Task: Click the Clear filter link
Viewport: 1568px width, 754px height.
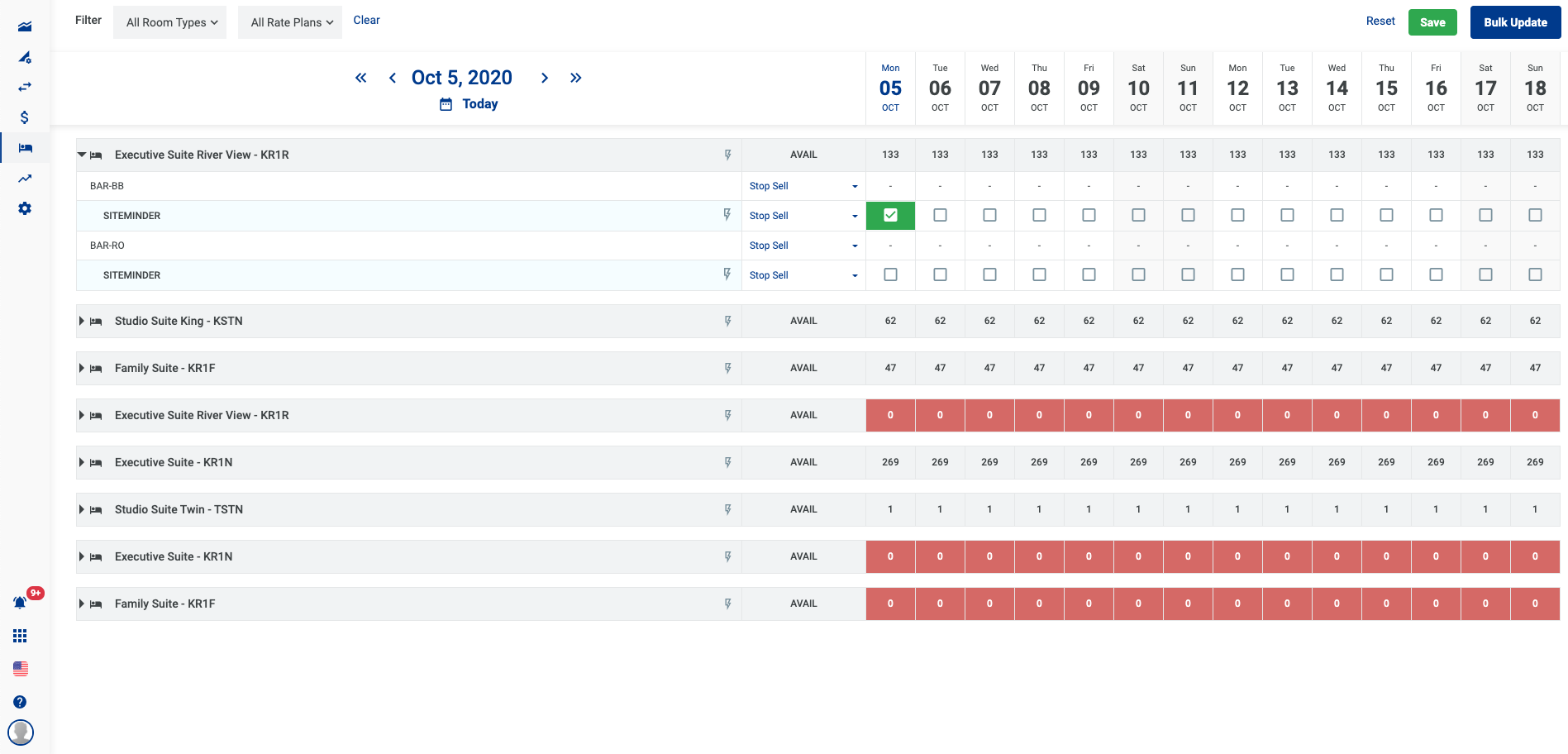Action: point(366,20)
